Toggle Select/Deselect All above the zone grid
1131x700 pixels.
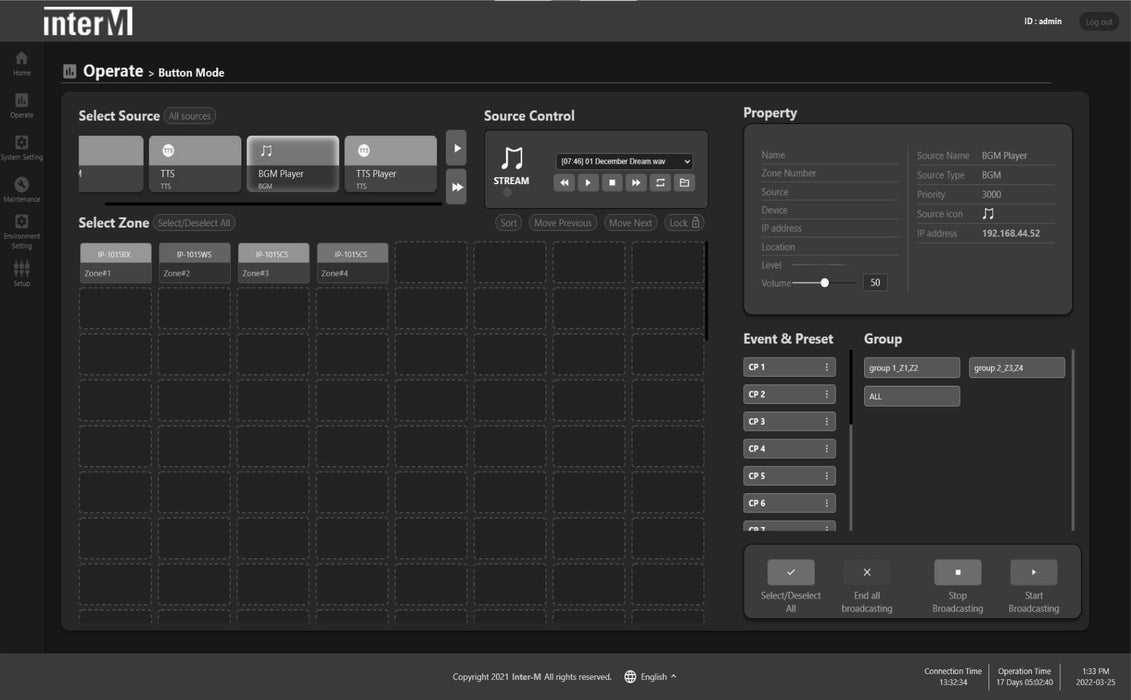(194, 223)
